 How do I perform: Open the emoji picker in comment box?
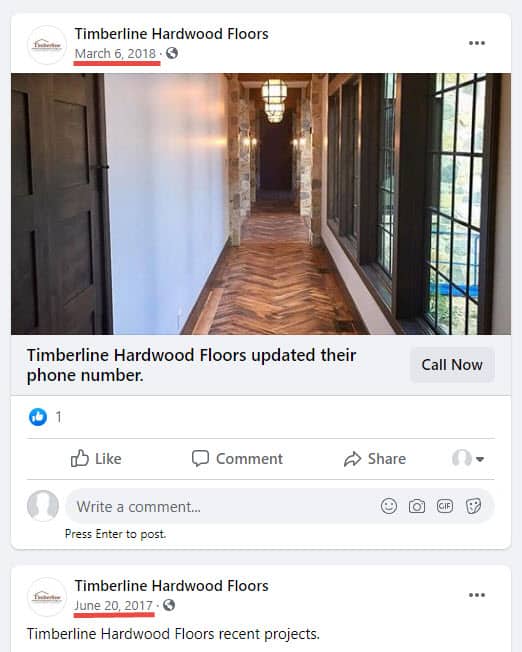(388, 506)
